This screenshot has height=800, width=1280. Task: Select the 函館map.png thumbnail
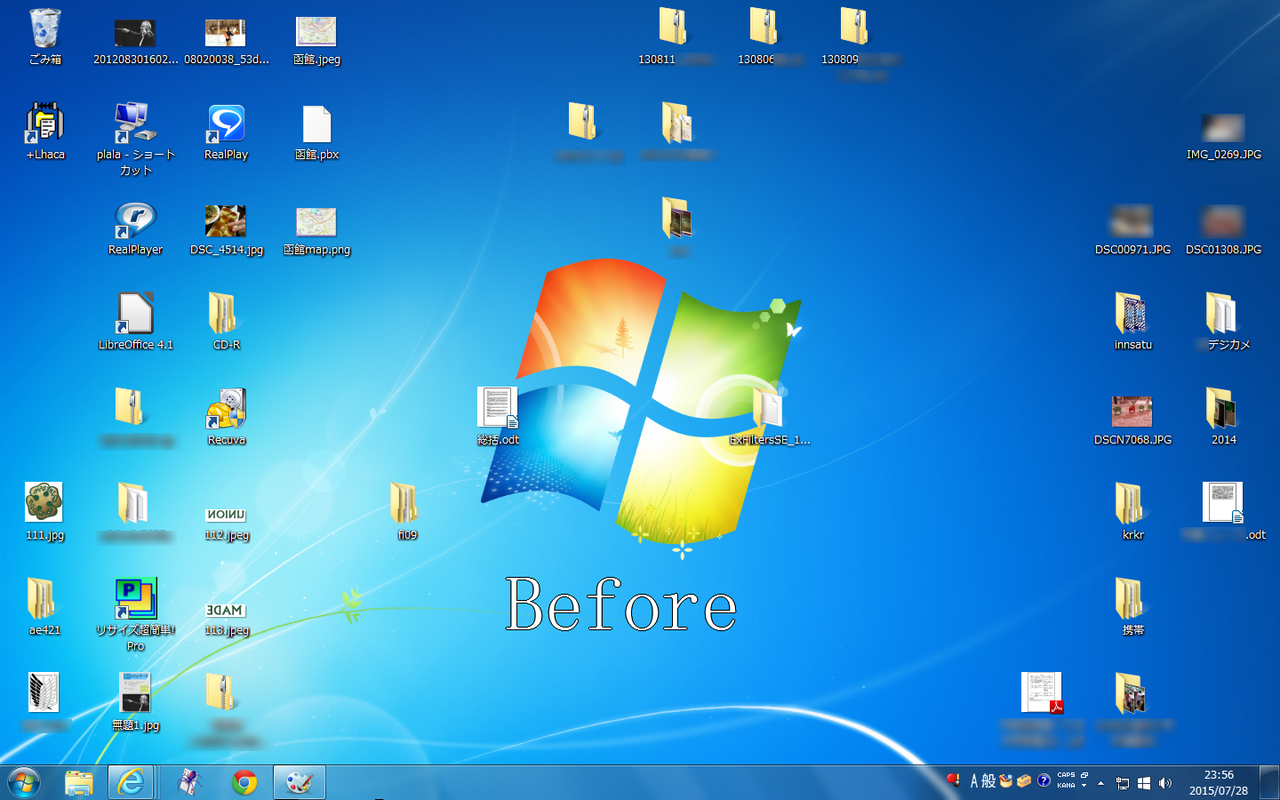[316, 222]
